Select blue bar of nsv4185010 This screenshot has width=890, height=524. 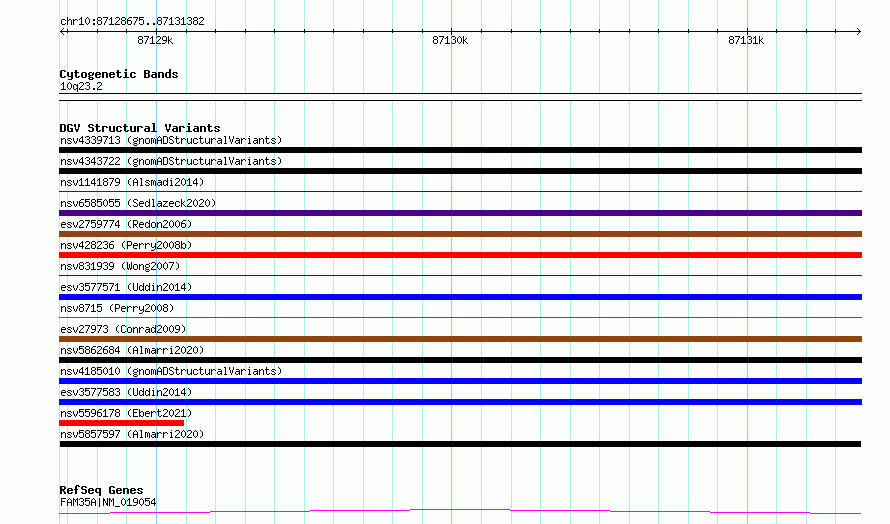pos(460,381)
